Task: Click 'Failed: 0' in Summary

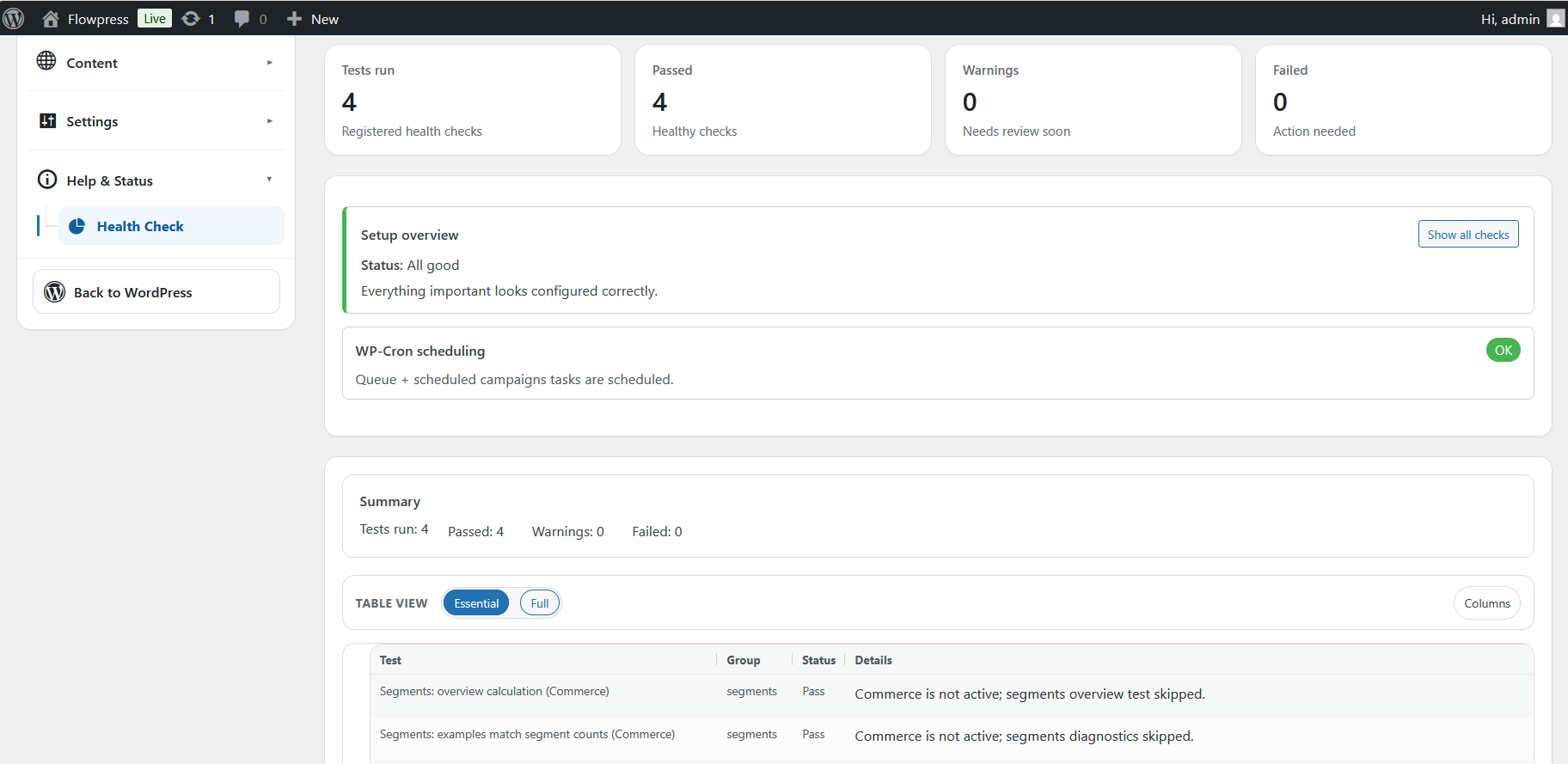Action: click(657, 531)
